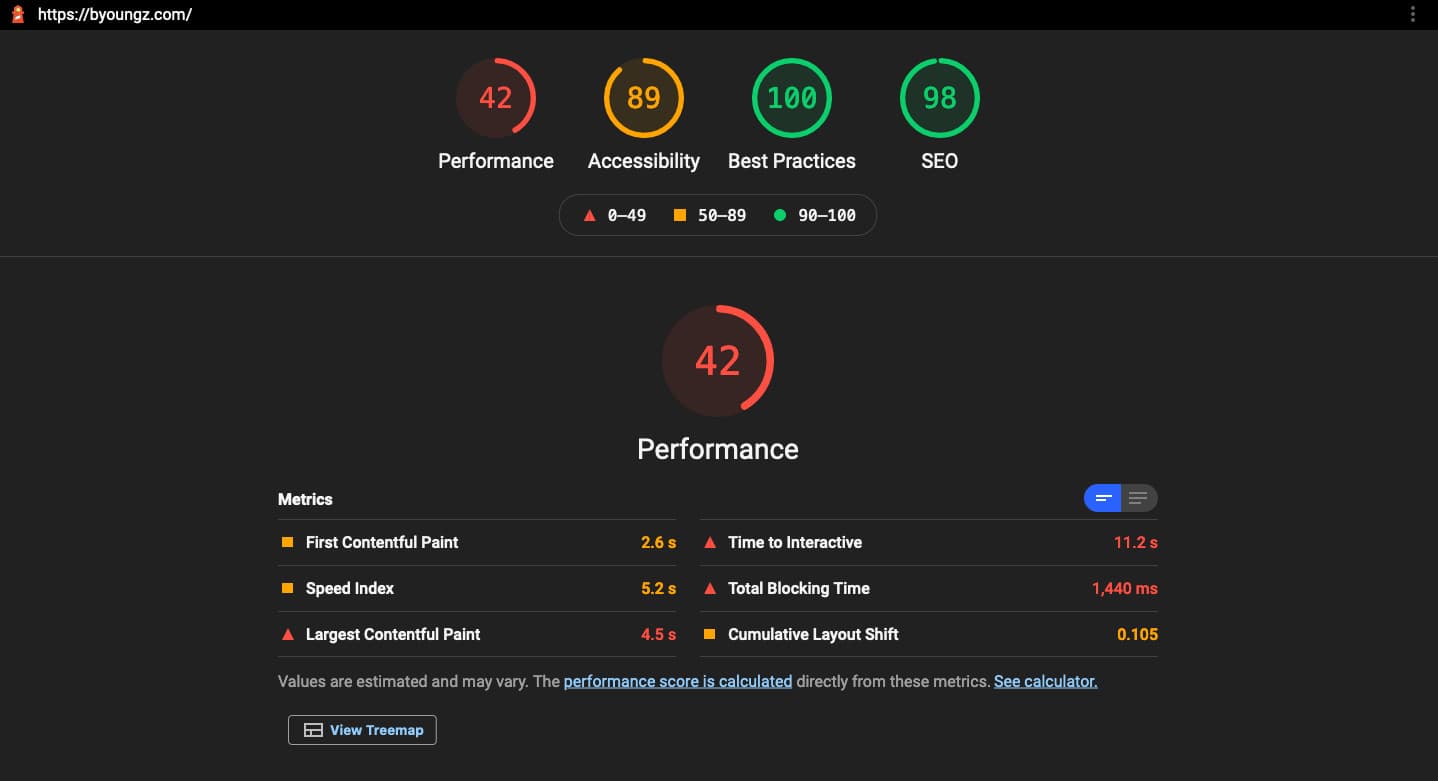Open the three-dot tools menu
The width and height of the screenshot is (1438, 781).
coord(1412,14)
